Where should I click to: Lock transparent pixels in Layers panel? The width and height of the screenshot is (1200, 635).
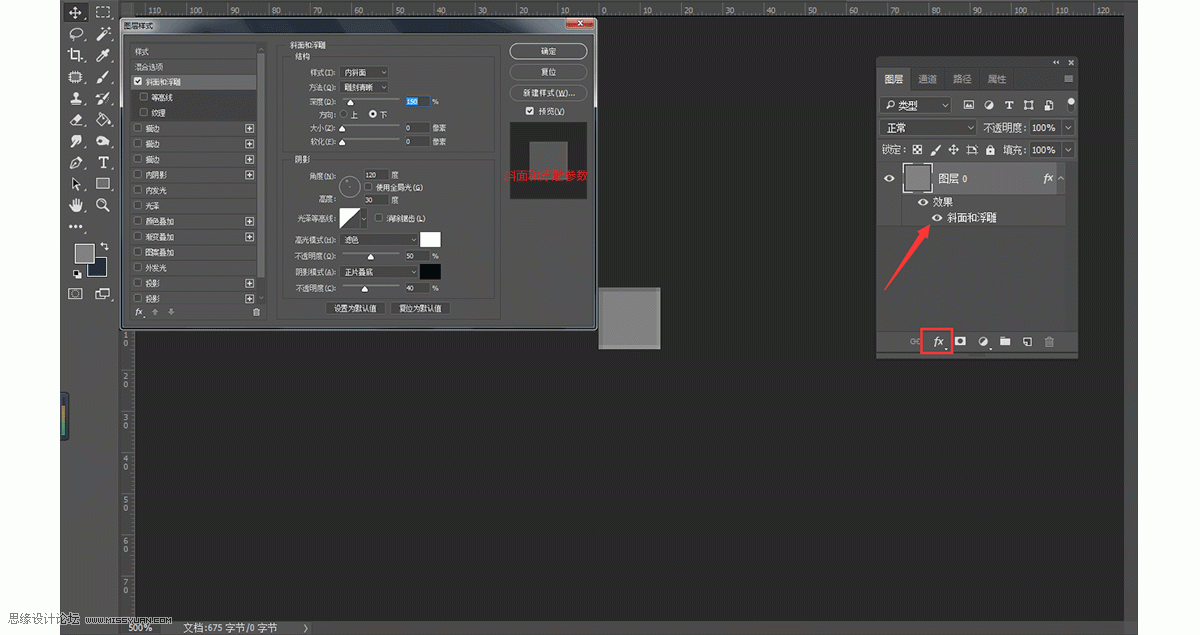click(x=917, y=150)
